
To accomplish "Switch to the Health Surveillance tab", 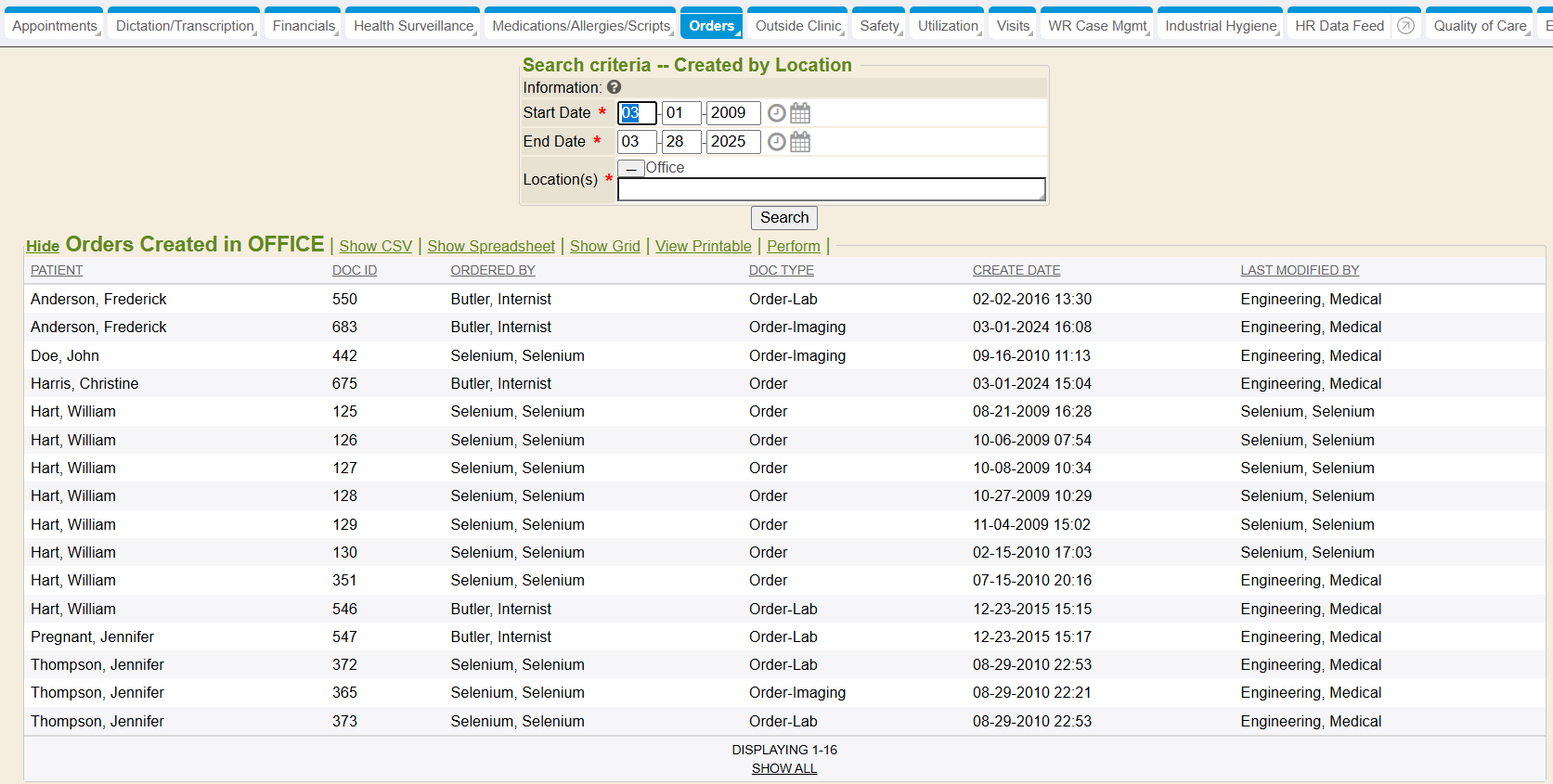I will tap(413, 26).
